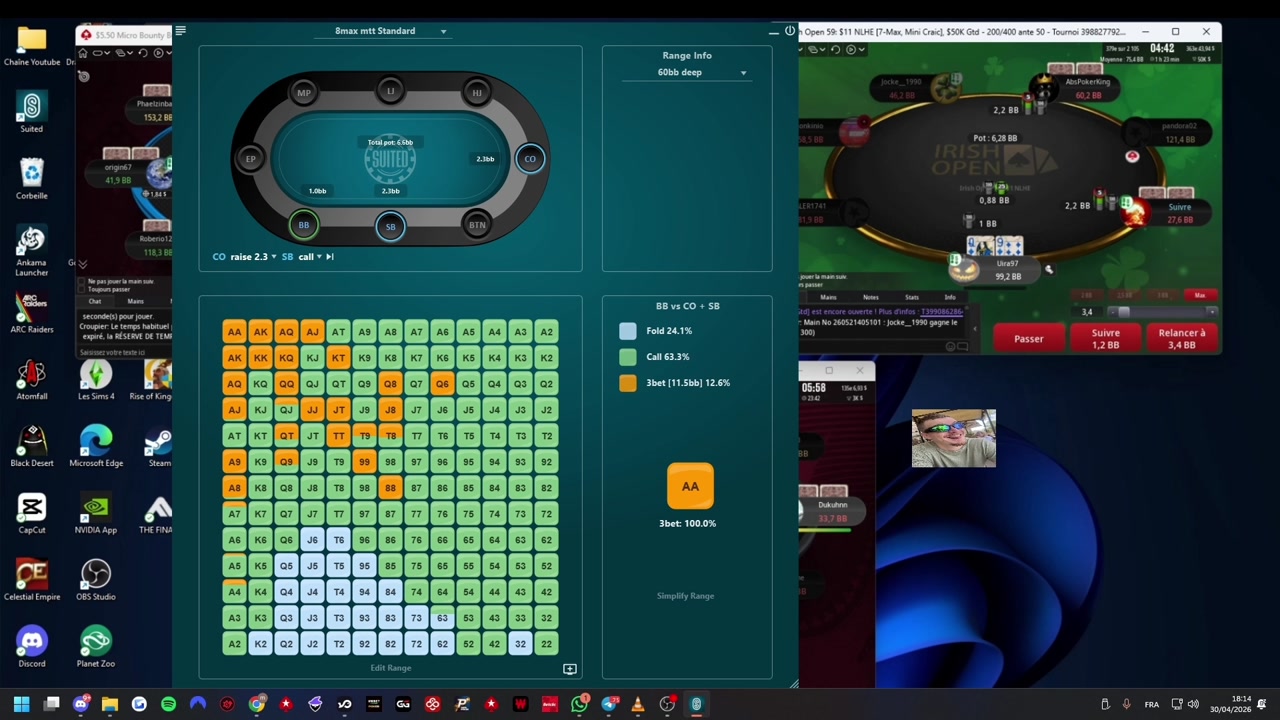The width and height of the screenshot is (1280, 720).
Task: Click the Fold 24.1% legend color square
Action: click(x=627, y=331)
